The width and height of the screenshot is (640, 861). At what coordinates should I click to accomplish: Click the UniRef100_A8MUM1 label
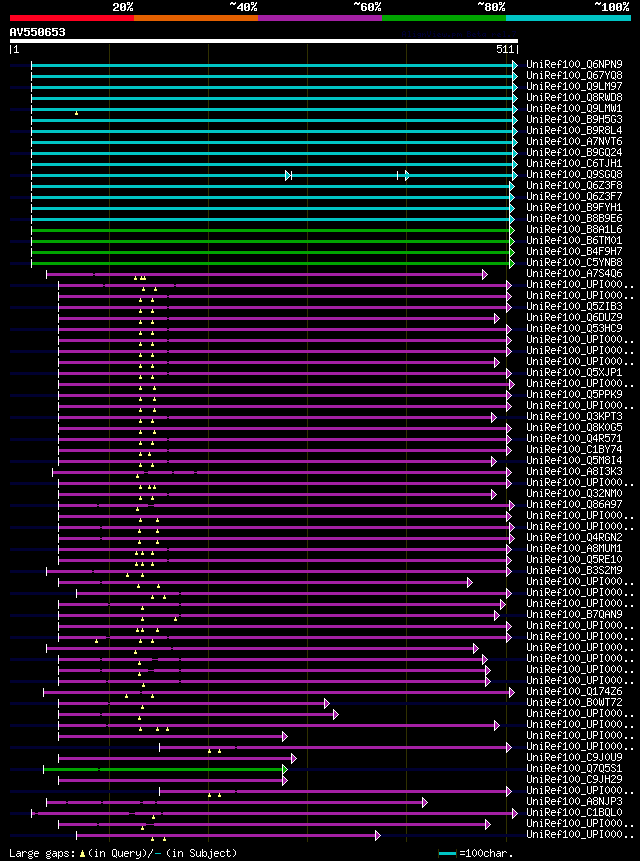pyautogui.click(x=574, y=548)
